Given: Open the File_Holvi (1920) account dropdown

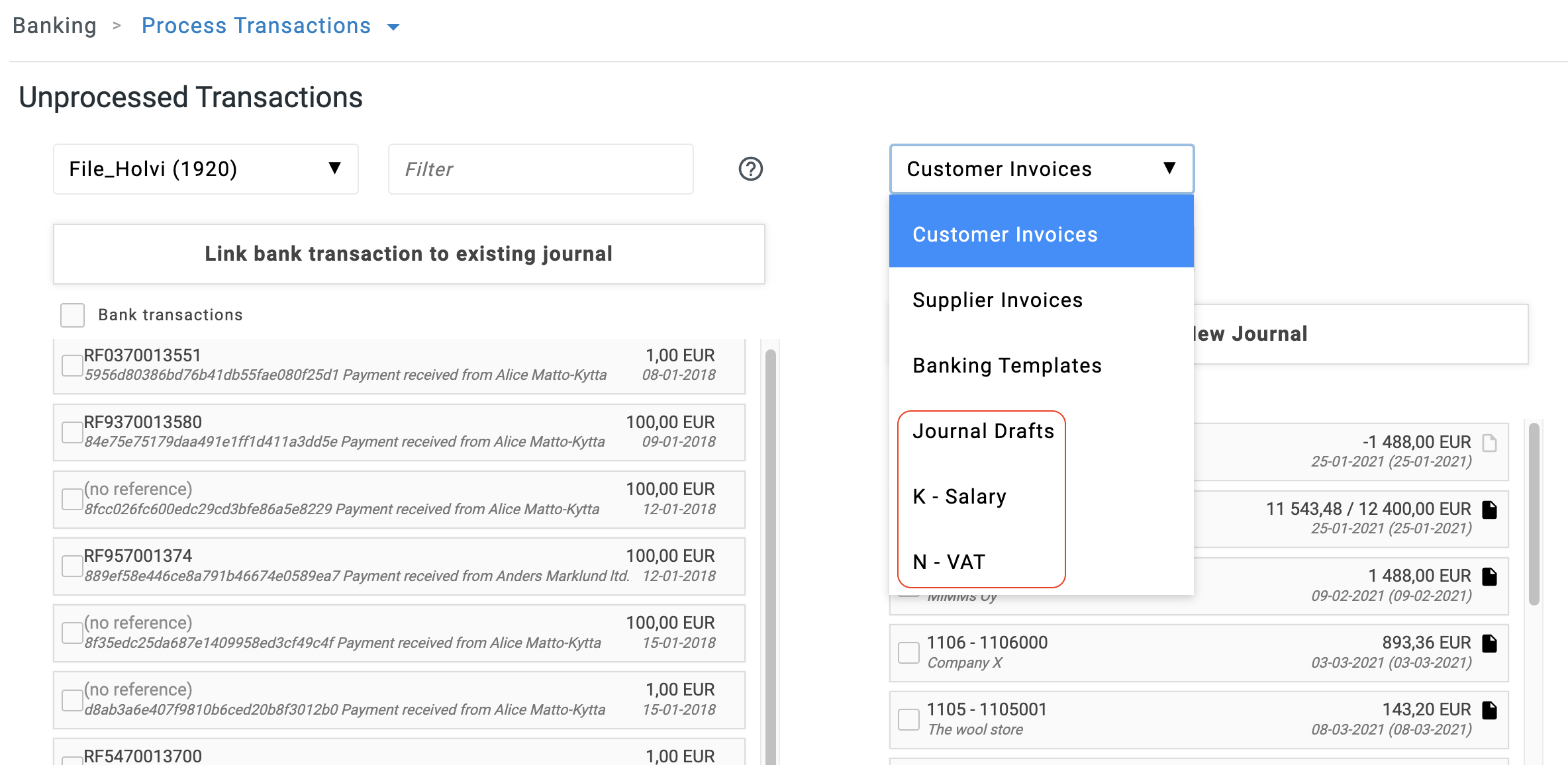Looking at the screenshot, I should pyautogui.click(x=205, y=169).
